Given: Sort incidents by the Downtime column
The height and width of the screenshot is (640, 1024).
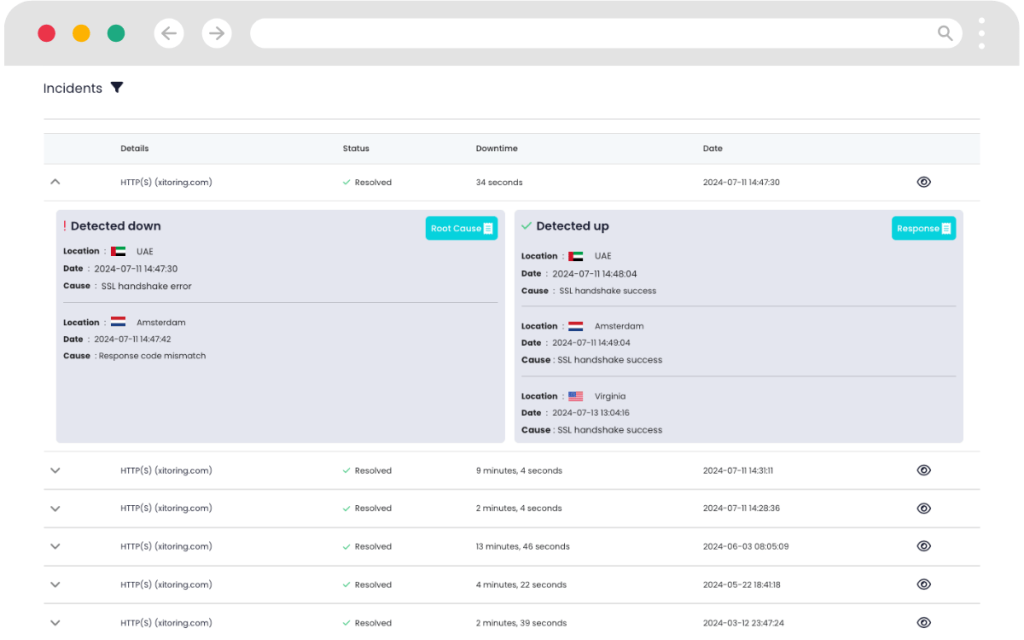Looking at the screenshot, I should tap(496, 148).
